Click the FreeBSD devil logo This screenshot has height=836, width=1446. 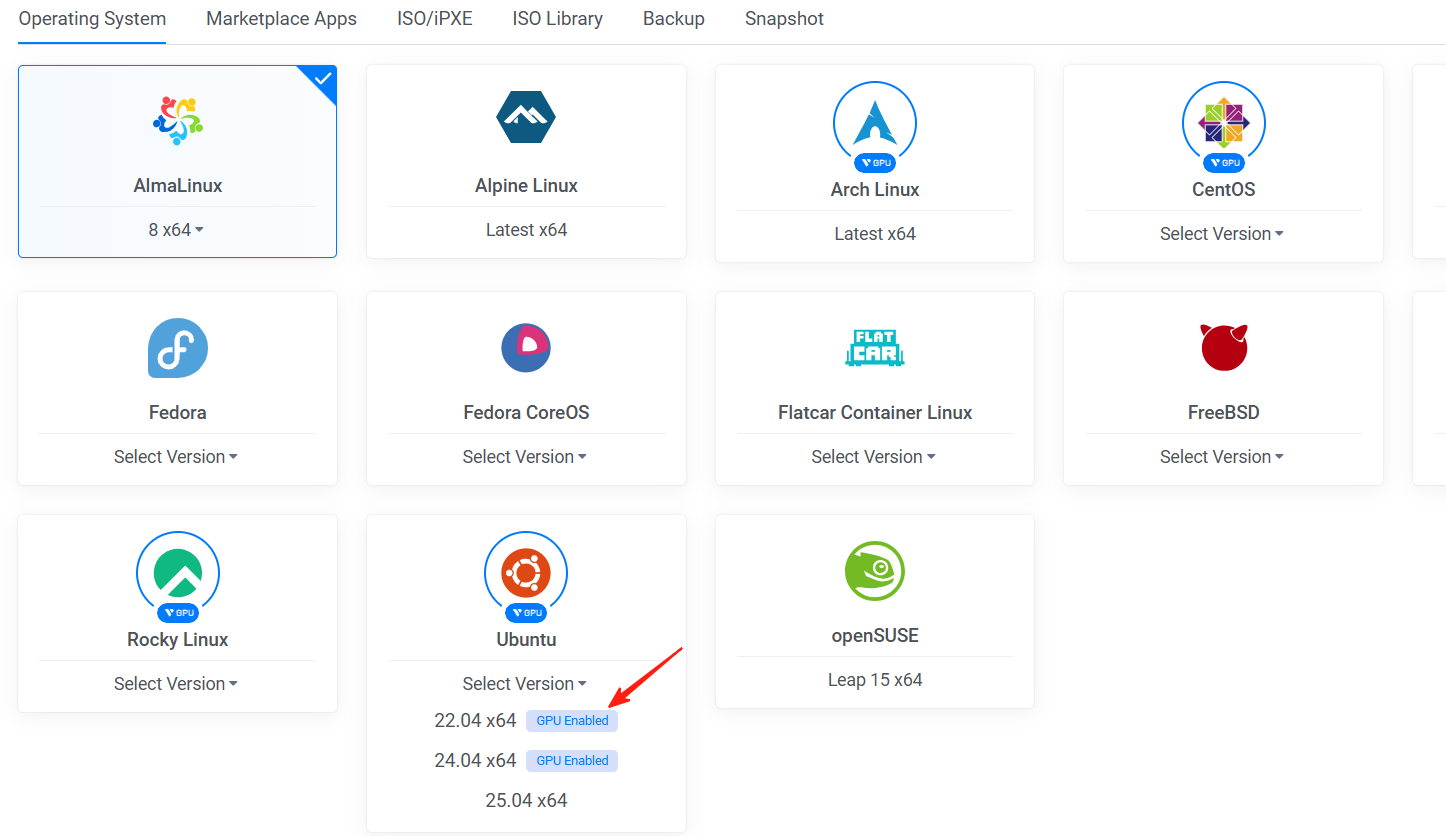pos(1222,348)
